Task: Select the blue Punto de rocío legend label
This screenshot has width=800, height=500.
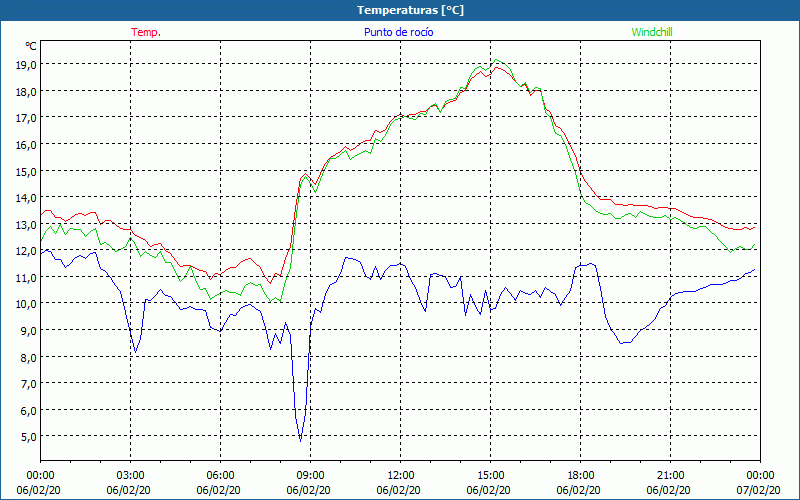Action: [399, 32]
